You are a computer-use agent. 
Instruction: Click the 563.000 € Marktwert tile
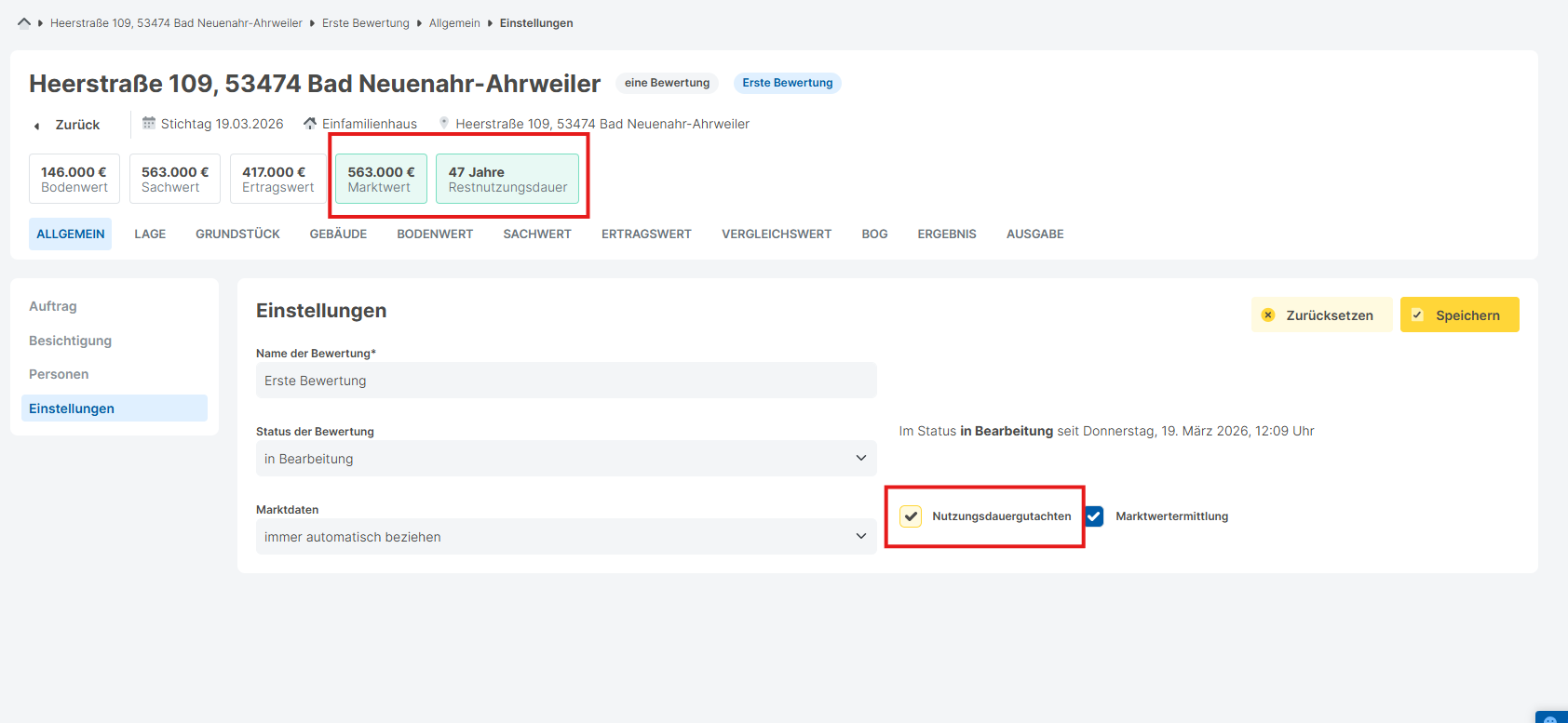point(381,179)
